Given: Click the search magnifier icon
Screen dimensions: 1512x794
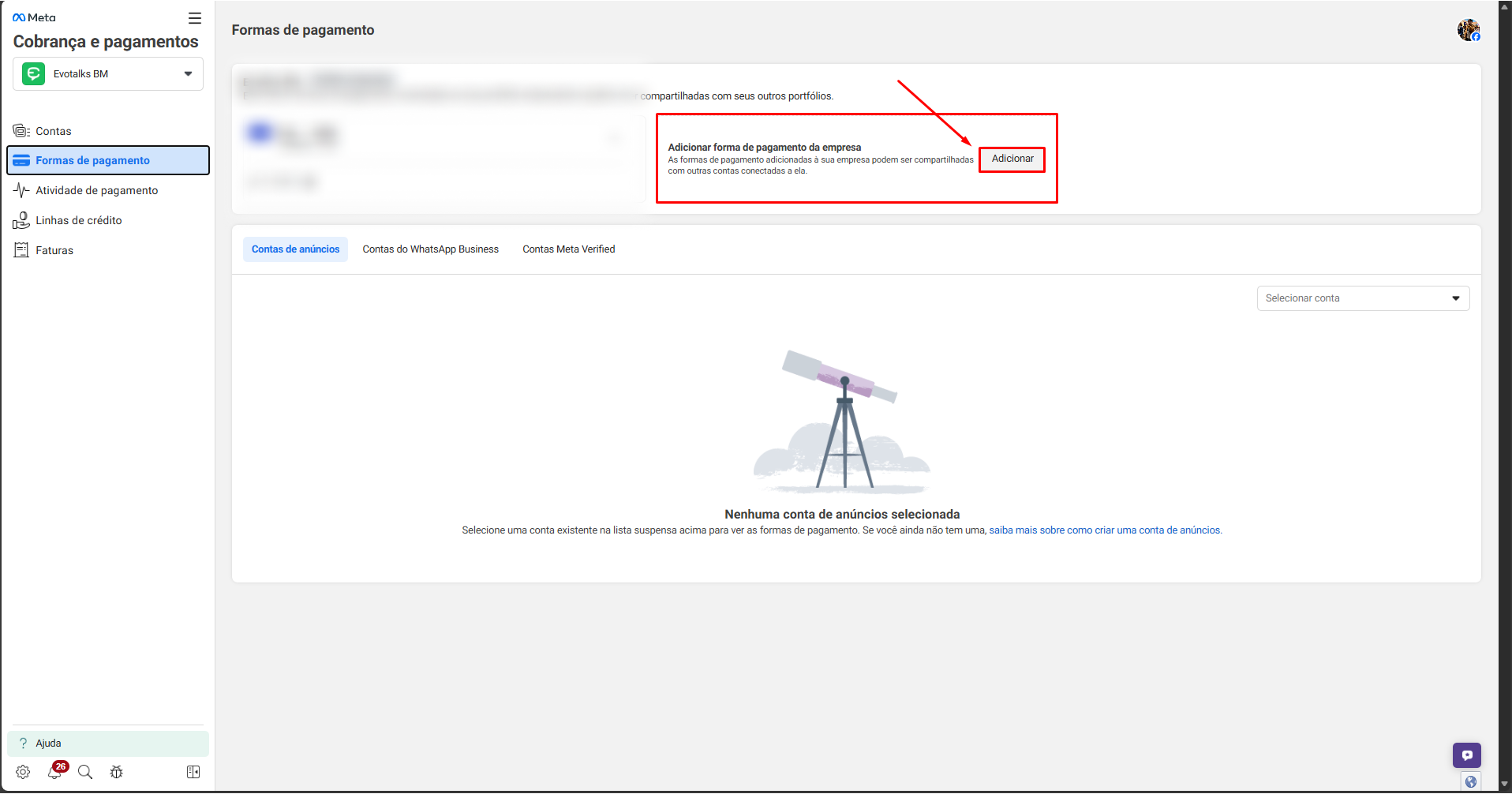Looking at the screenshot, I should click(85, 772).
